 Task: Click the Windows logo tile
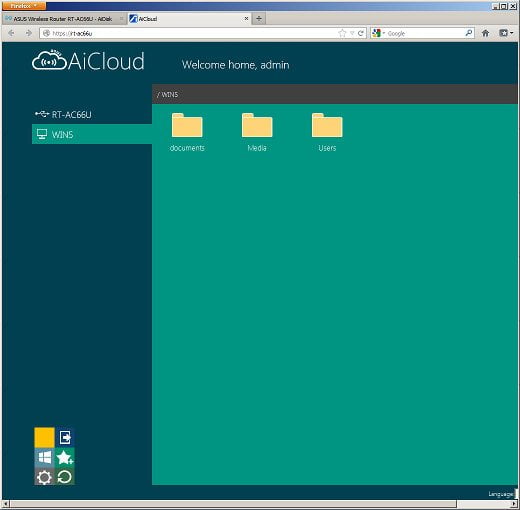(x=44, y=457)
